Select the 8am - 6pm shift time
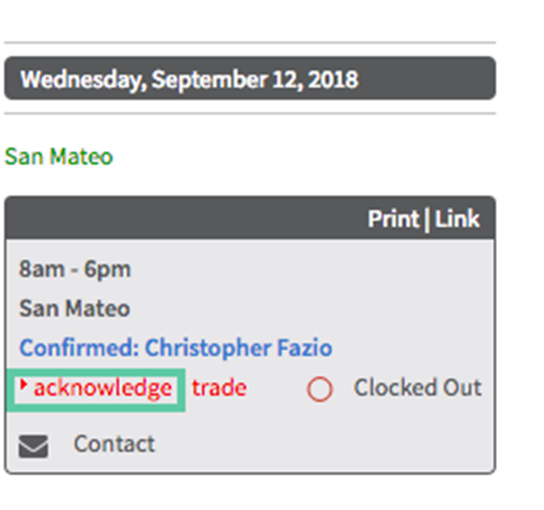Screen dimensions: 544x510 (75, 269)
